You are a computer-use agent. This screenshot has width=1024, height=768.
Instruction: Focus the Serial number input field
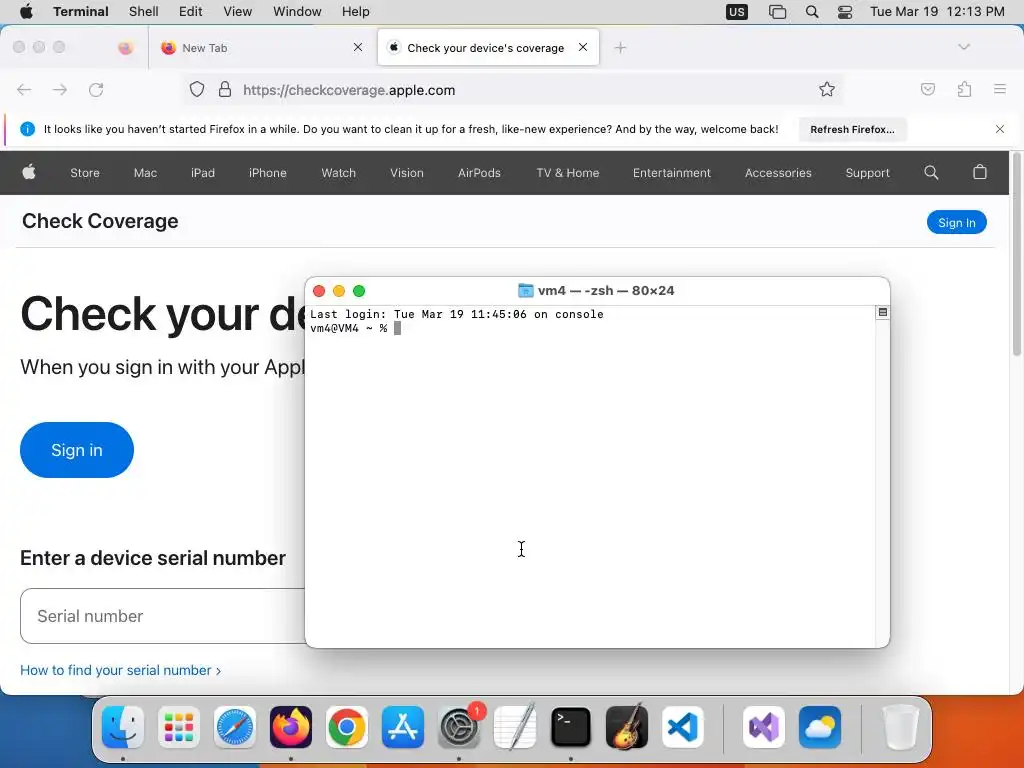coord(163,616)
